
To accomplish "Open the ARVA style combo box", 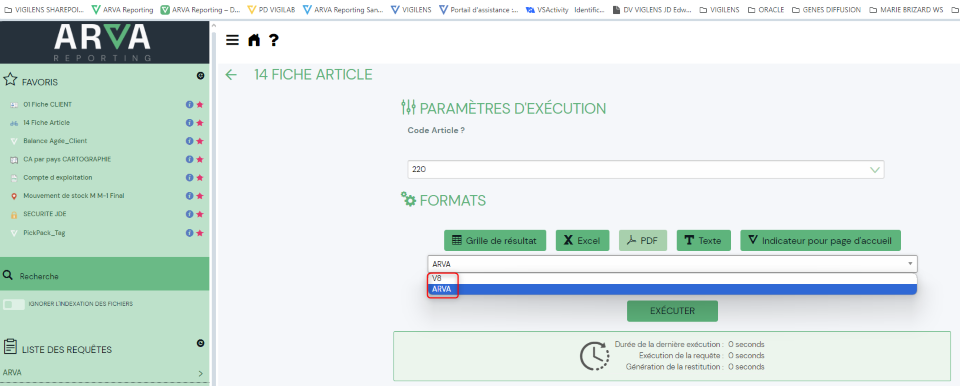I will tap(672, 264).
